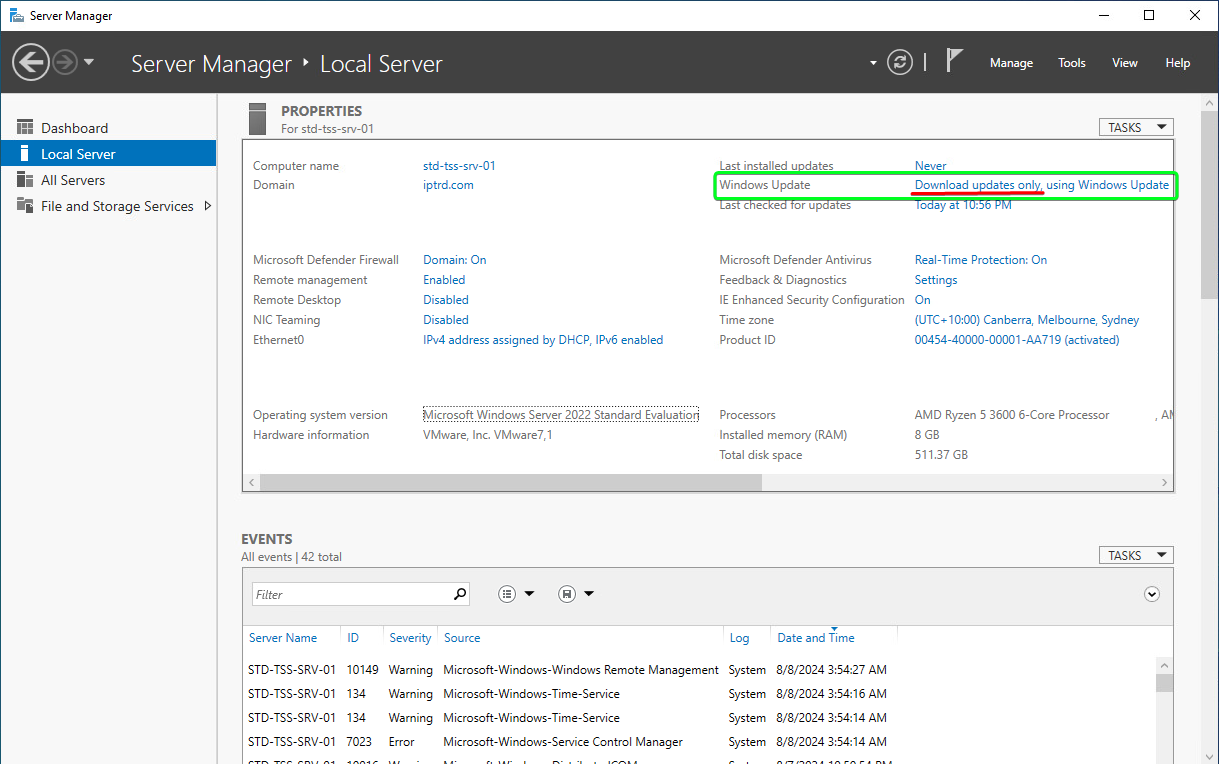The width and height of the screenshot is (1219, 764).
Task: Click Real-Time Protection: On link
Action: coord(981,260)
